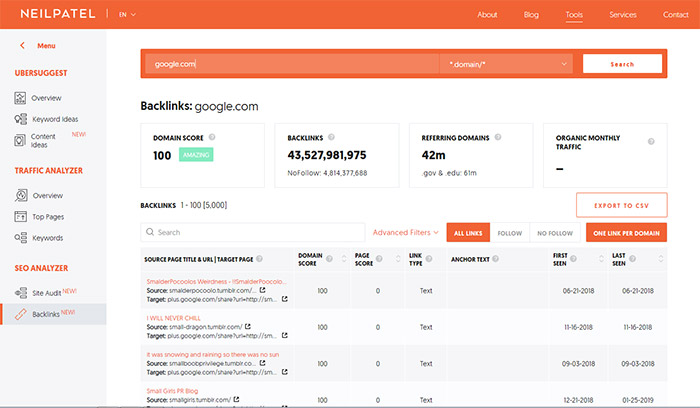Sort by Domain Score column arrows
The width and height of the screenshot is (700, 408).
click(344, 259)
